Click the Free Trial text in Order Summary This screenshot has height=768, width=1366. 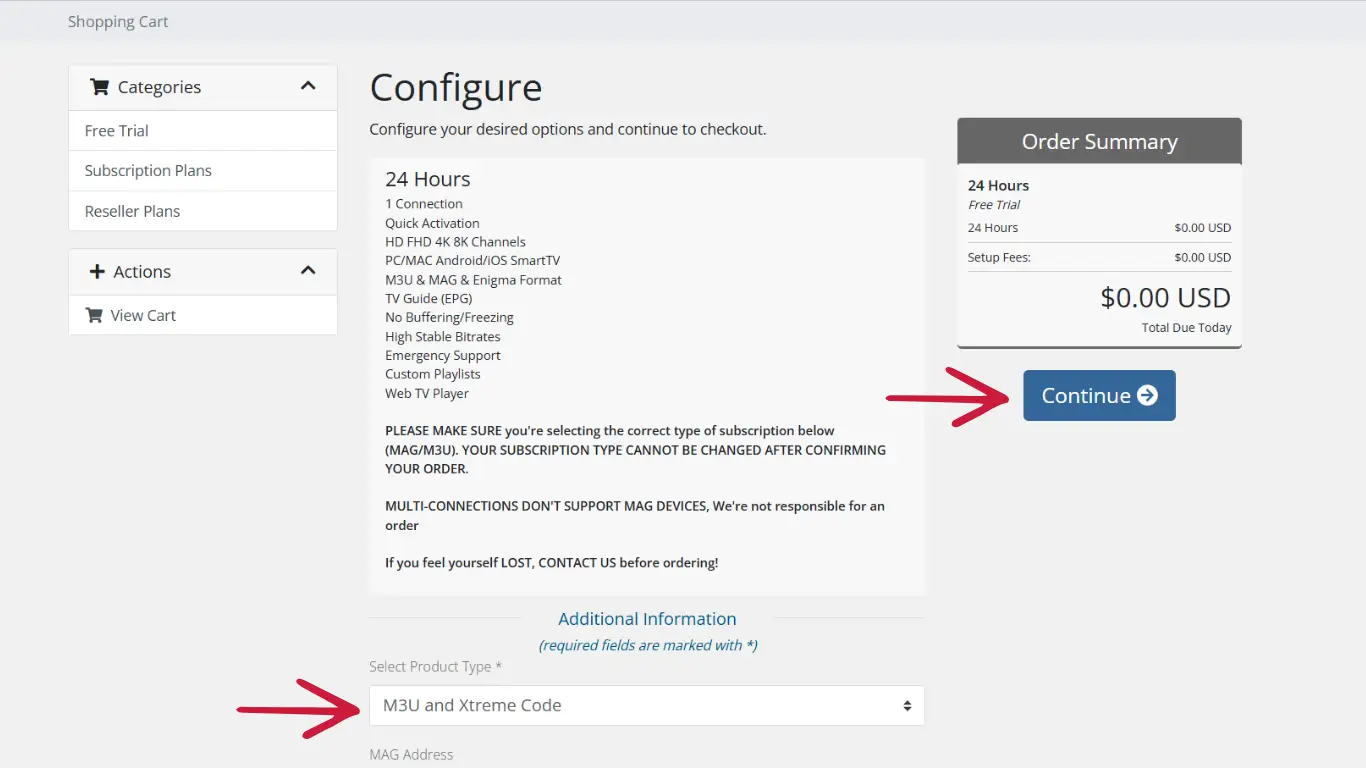coord(994,204)
